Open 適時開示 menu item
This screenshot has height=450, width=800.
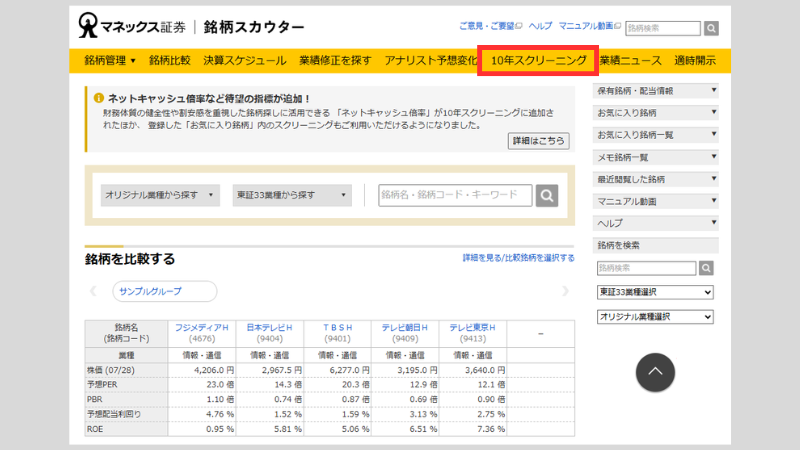point(695,61)
